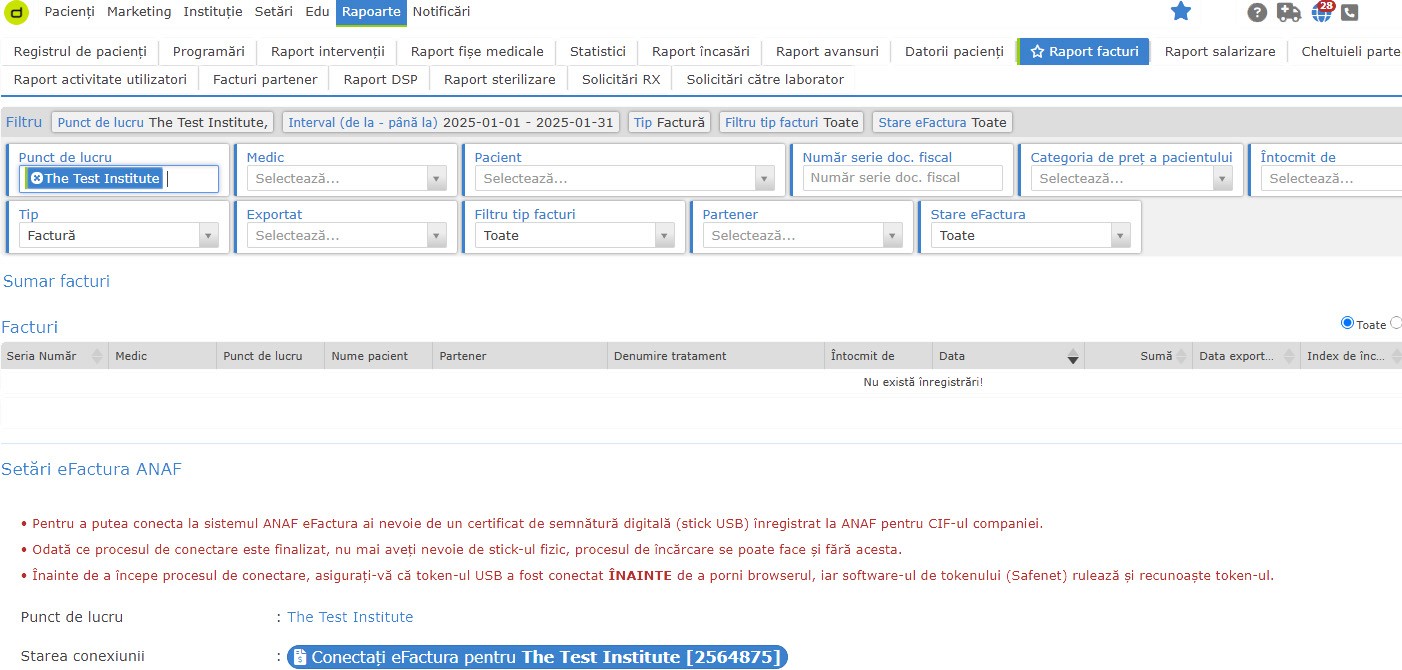Expand the Exportat dropdown
Viewport: 1402px width, 670px height.
pos(347,235)
